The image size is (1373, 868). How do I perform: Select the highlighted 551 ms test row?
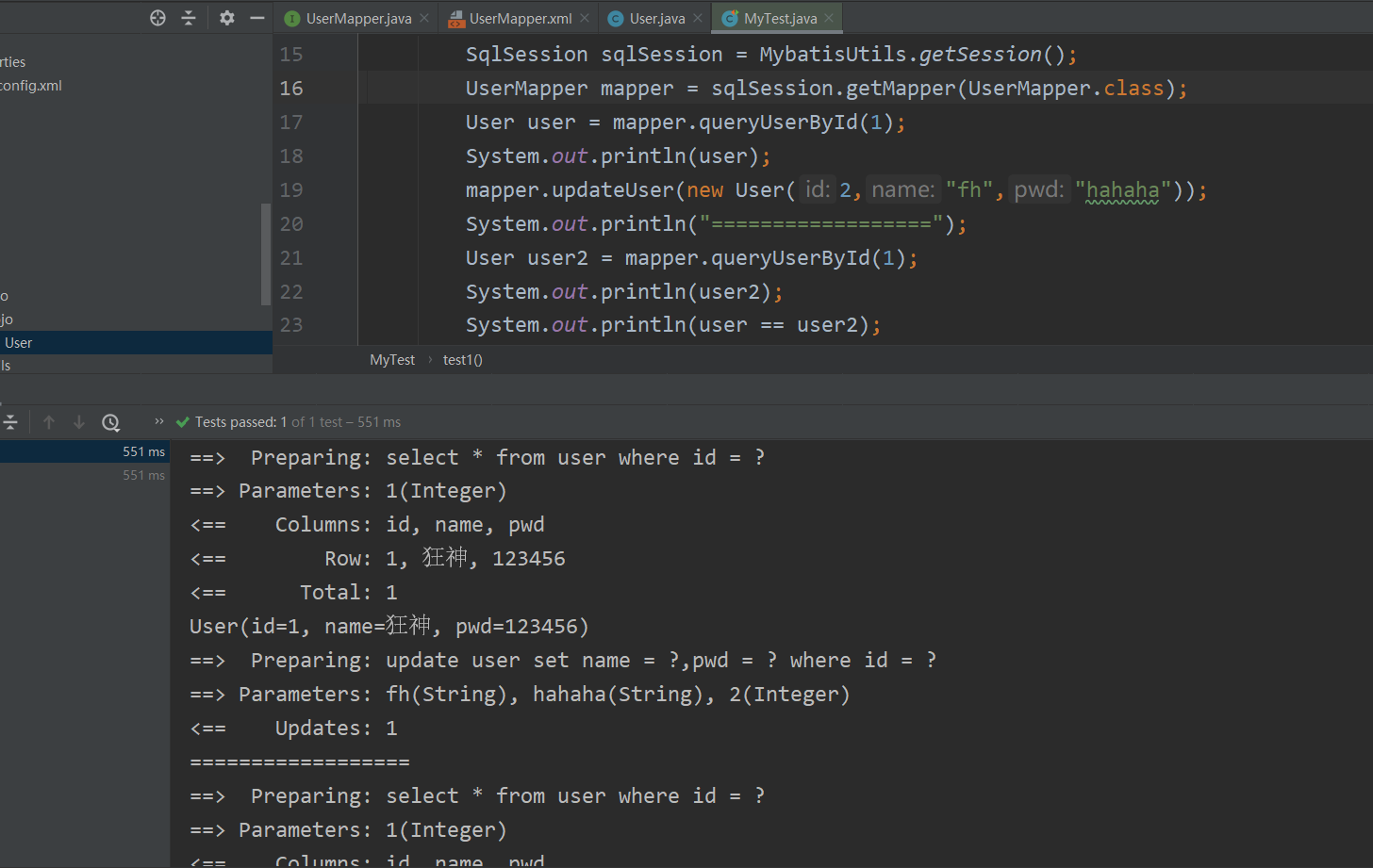coord(85,452)
